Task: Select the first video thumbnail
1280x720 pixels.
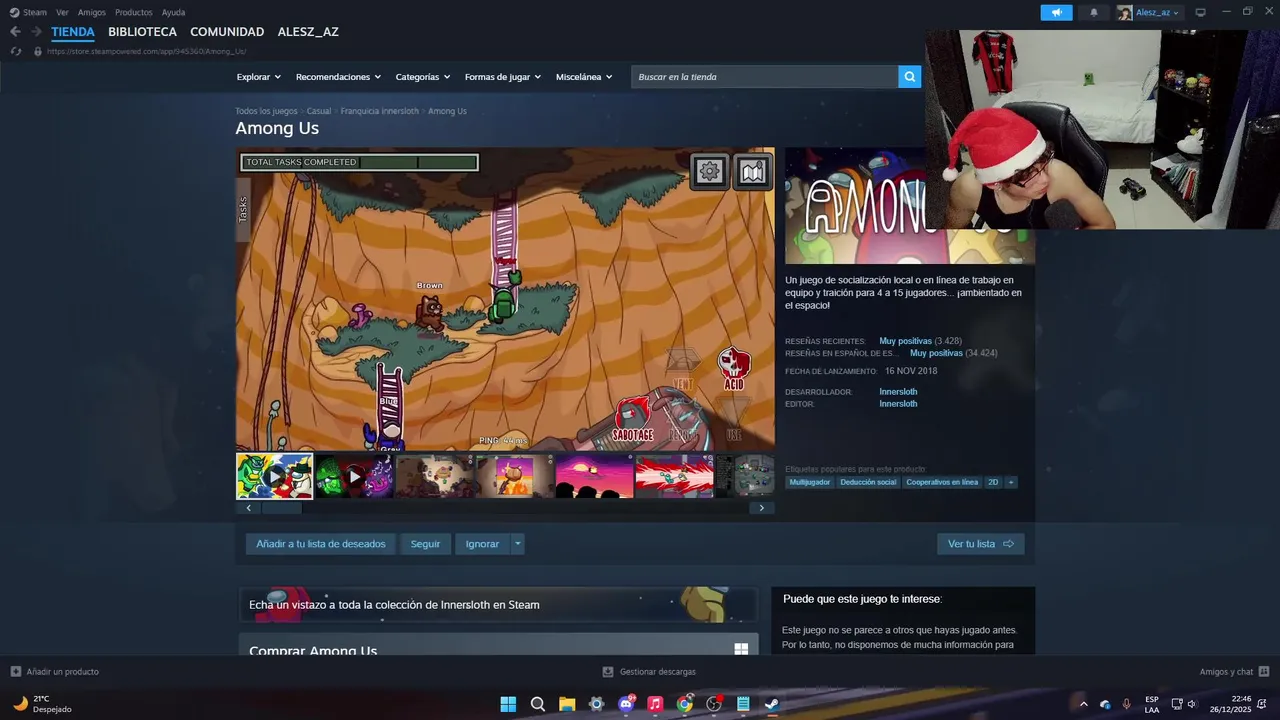Action: tap(274, 476)
